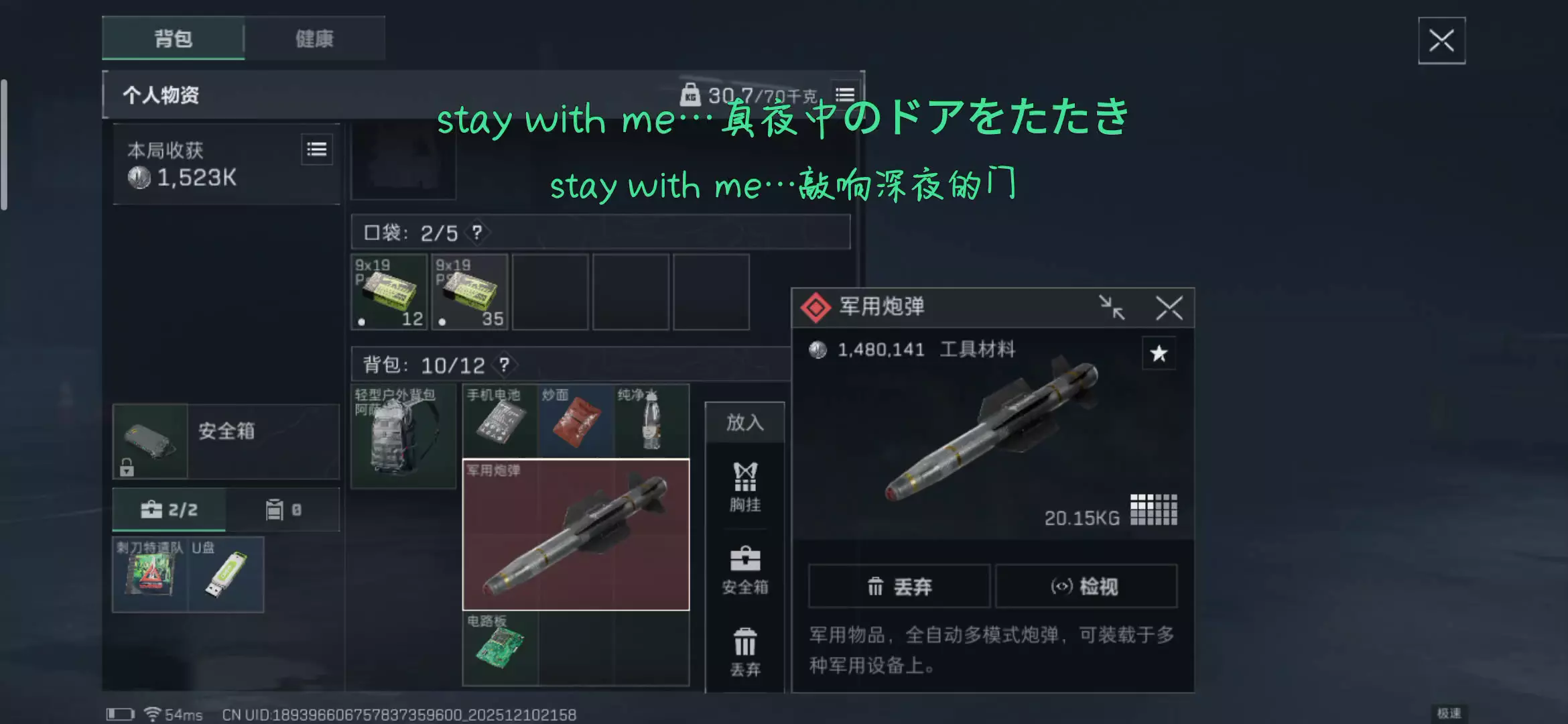1568x724 pixels.
Task: Open the 本局收获 list menu icon
Action: coord(317,149)
